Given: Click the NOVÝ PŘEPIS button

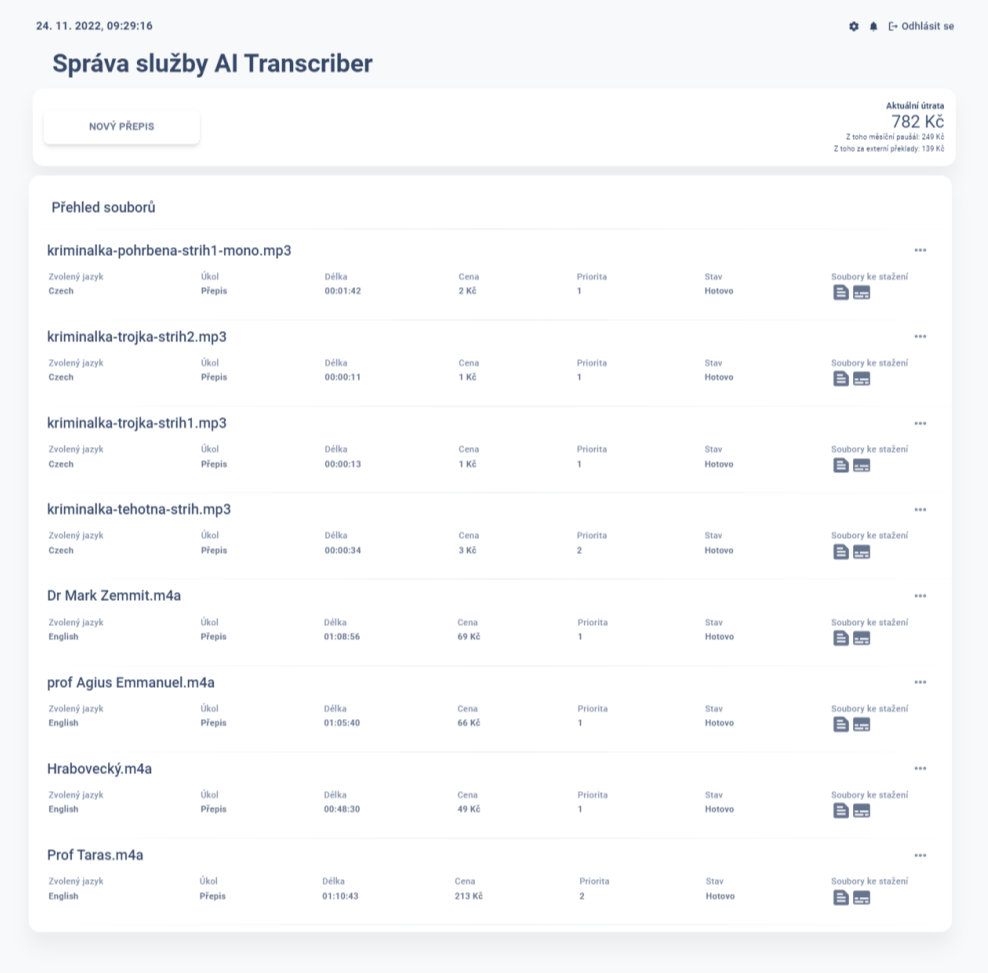Looking at the screenshot, I should pyautogui.click(x=122, y=127).
